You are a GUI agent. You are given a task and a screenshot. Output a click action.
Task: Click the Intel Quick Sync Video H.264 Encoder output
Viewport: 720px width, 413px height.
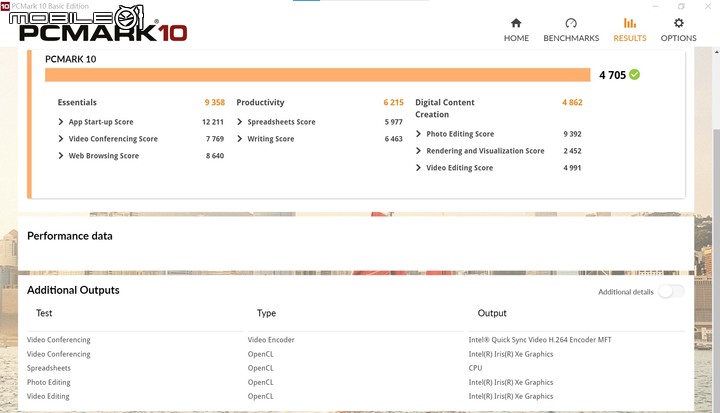point(540,340)
